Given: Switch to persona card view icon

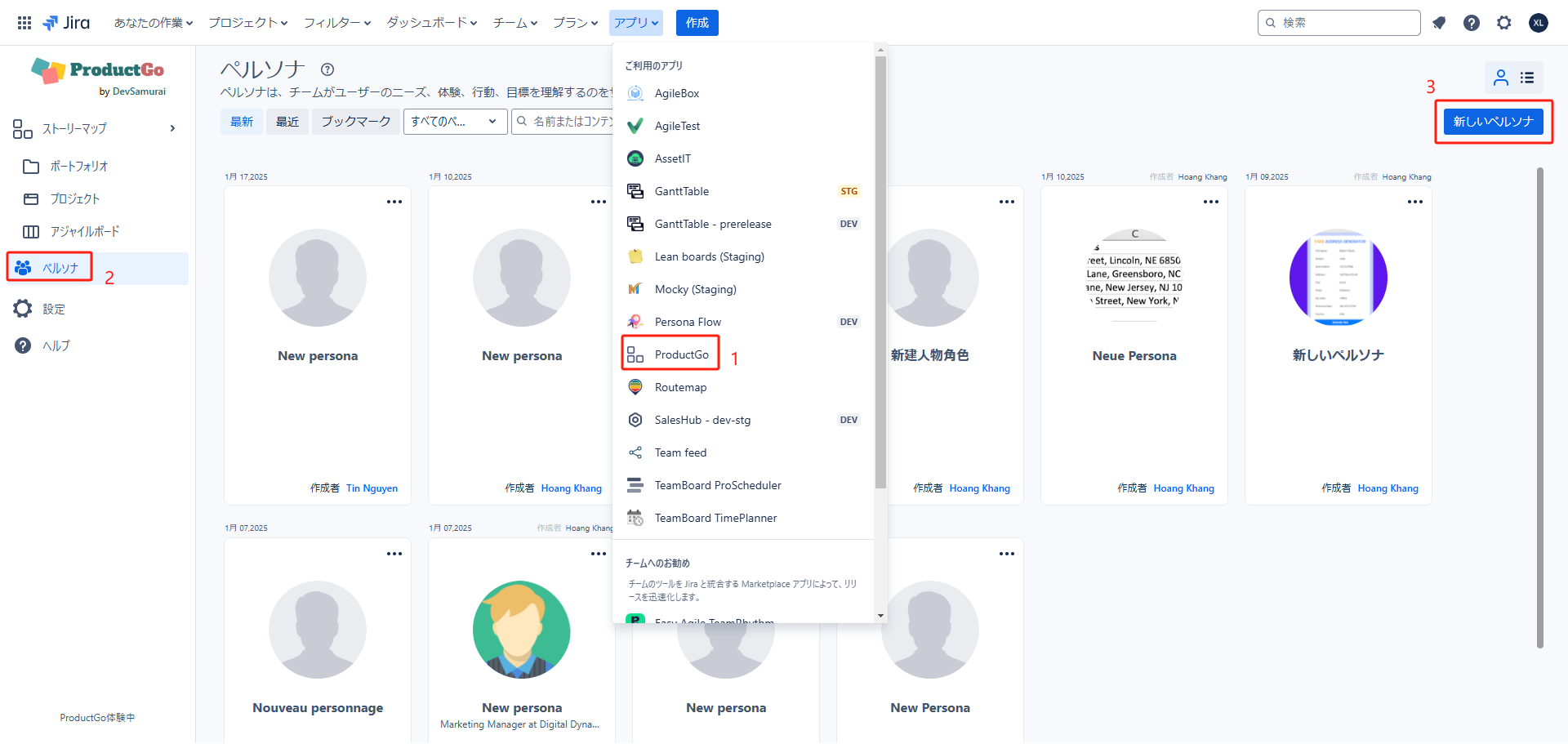Looking at the screenshot, I should [x=1501, y=78].
